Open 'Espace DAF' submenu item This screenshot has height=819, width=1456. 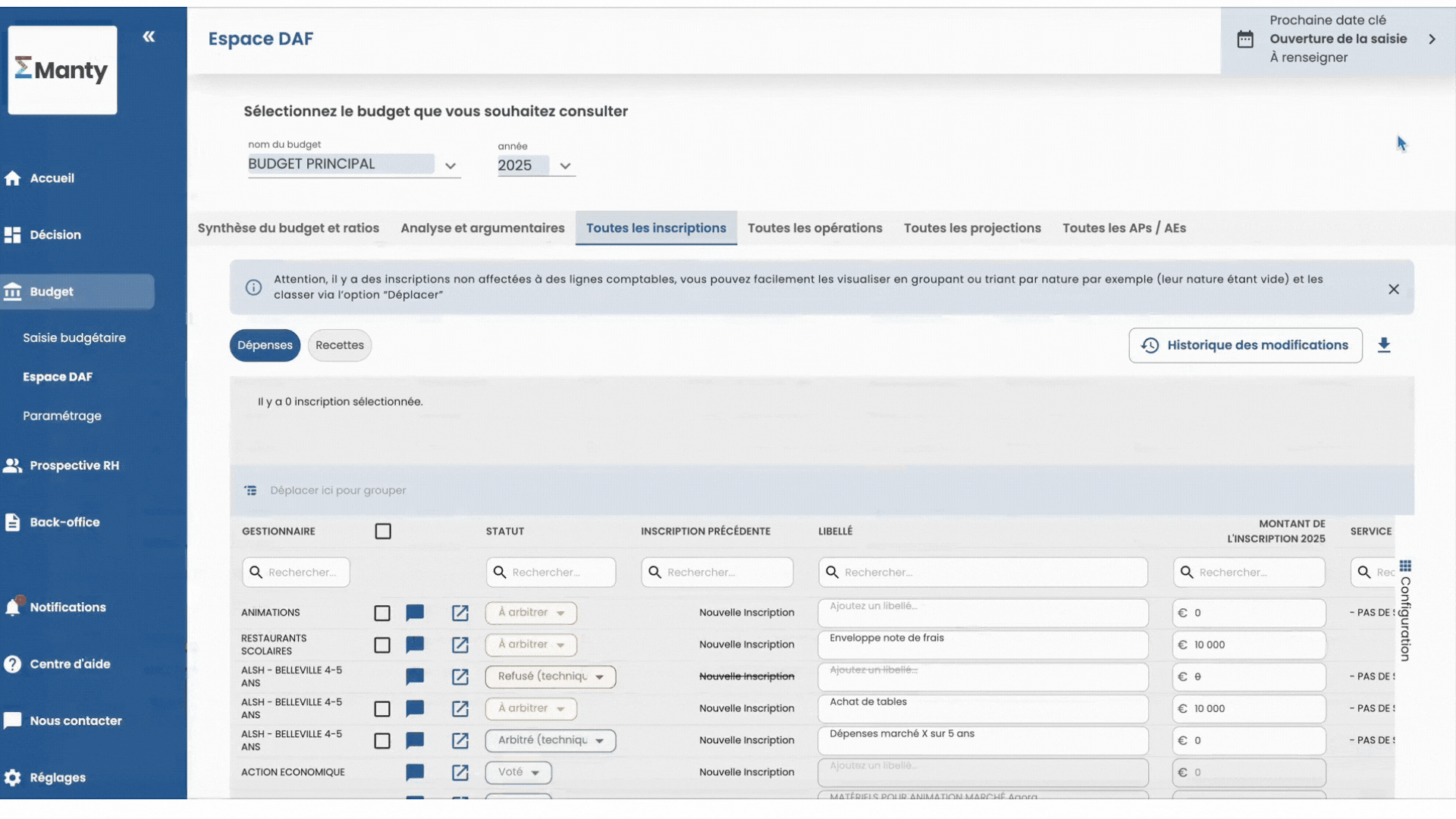coord(58,377)
